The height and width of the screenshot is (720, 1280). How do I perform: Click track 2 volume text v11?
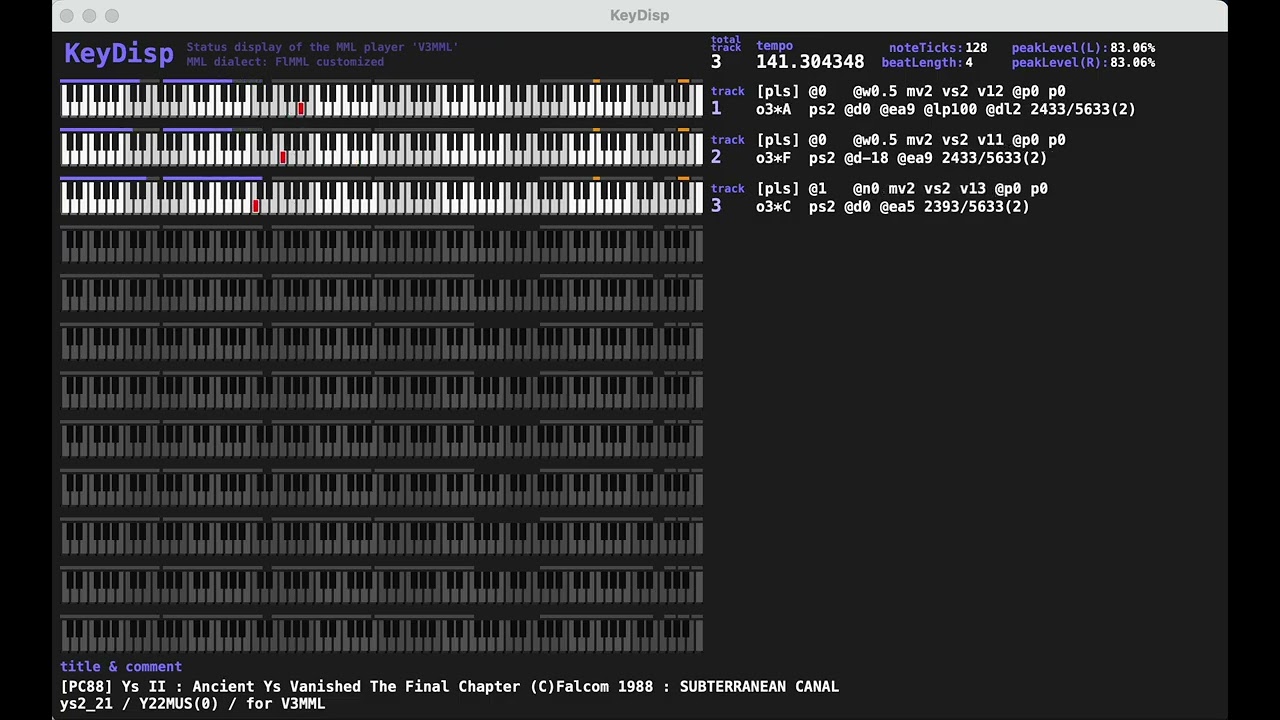(989, 140)
